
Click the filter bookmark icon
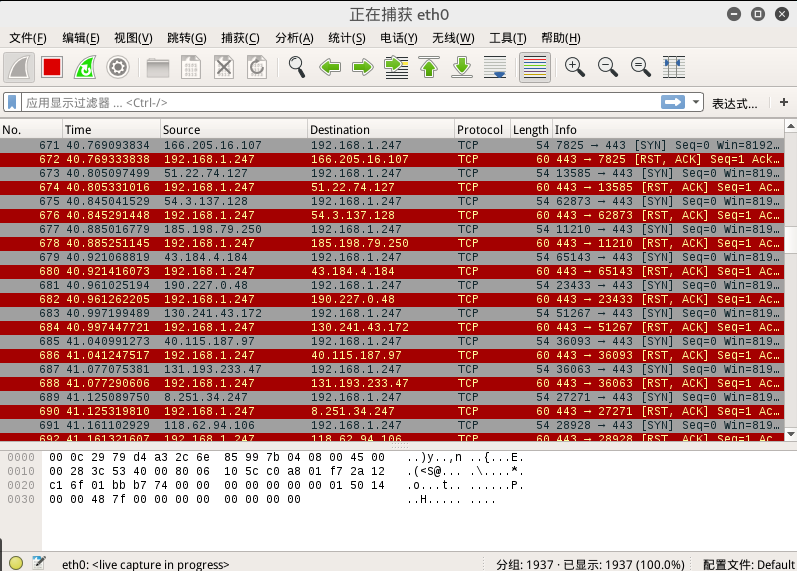12,102
